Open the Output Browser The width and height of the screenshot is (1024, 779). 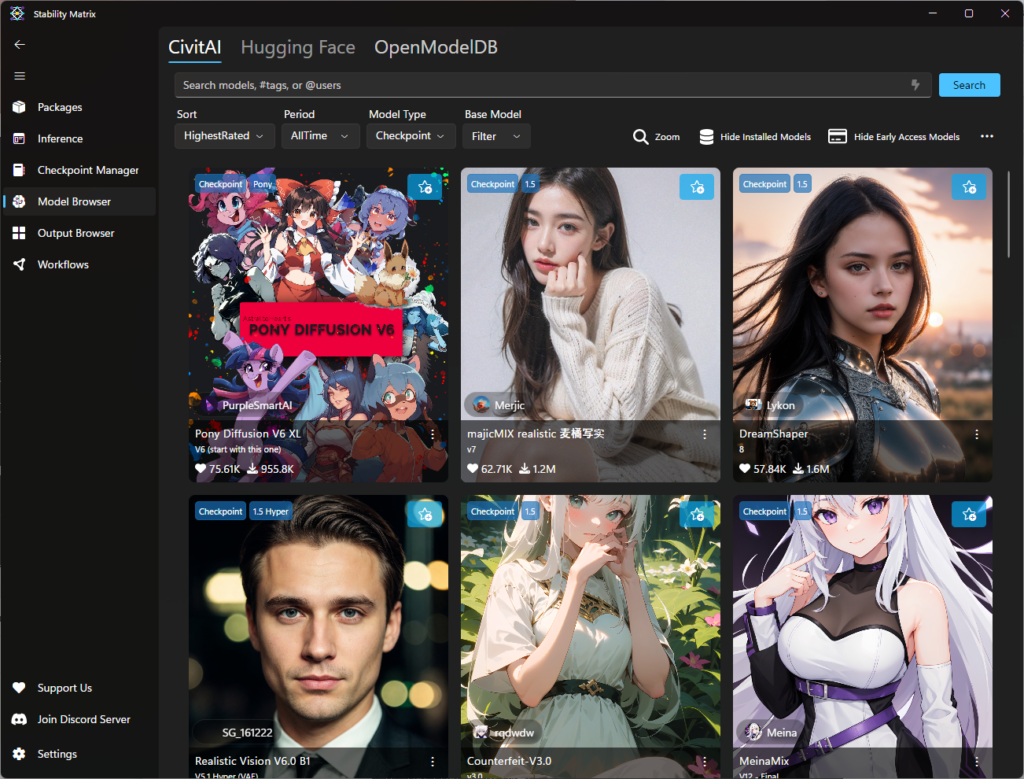[79, 232]
